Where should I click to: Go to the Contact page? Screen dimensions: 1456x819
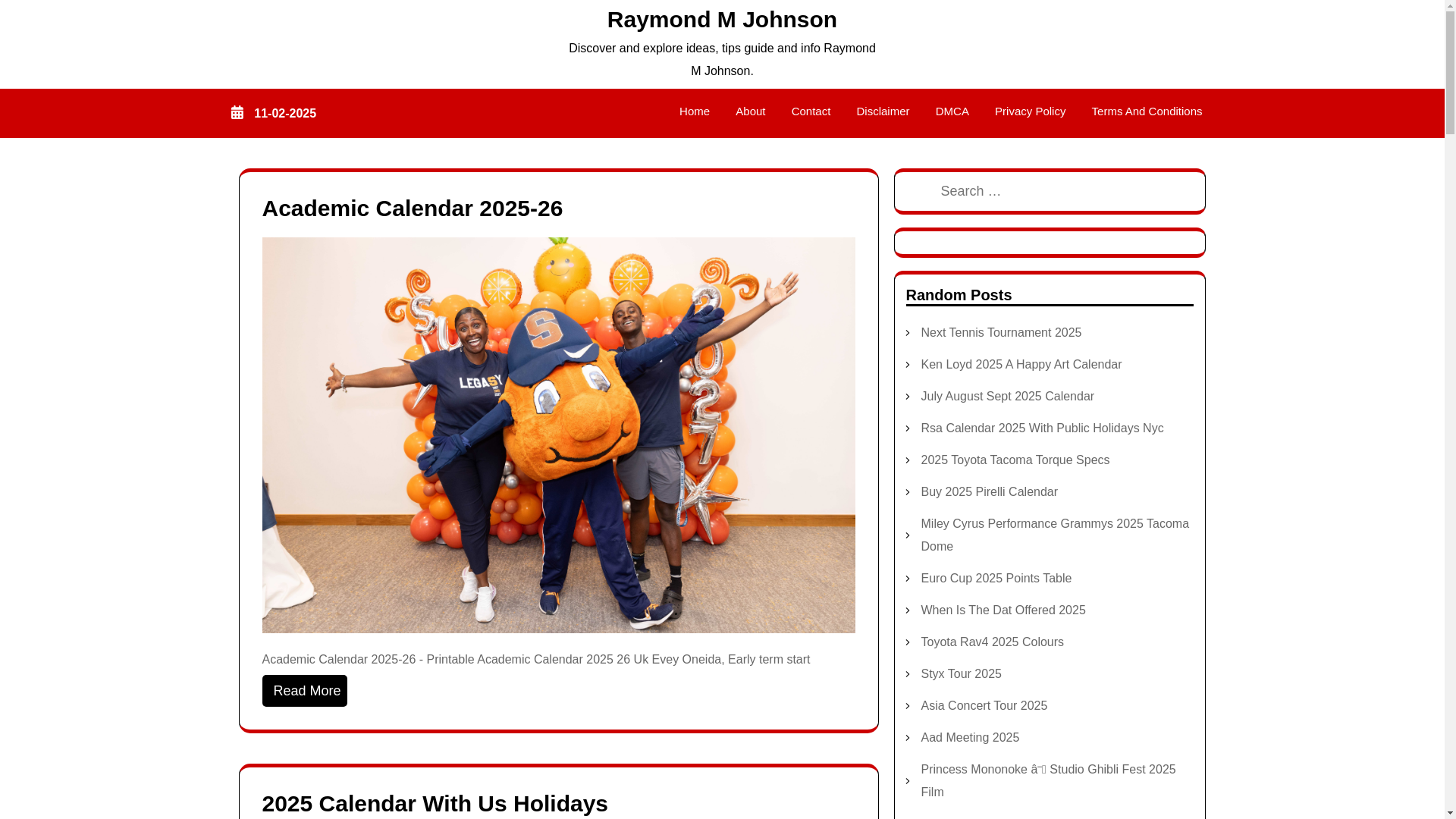811,111
